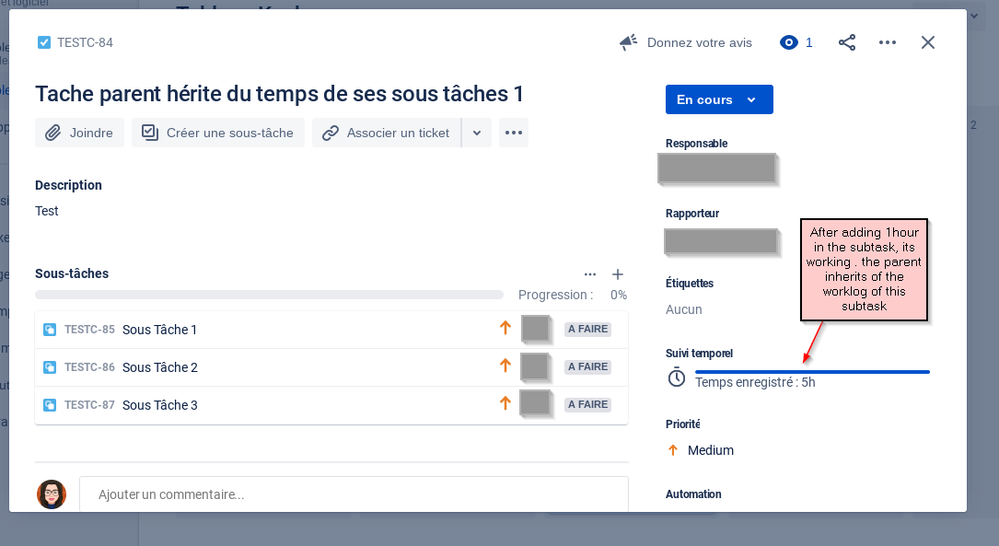
Task: Click Associer un ticket button
Action: (x=386, y=133)
